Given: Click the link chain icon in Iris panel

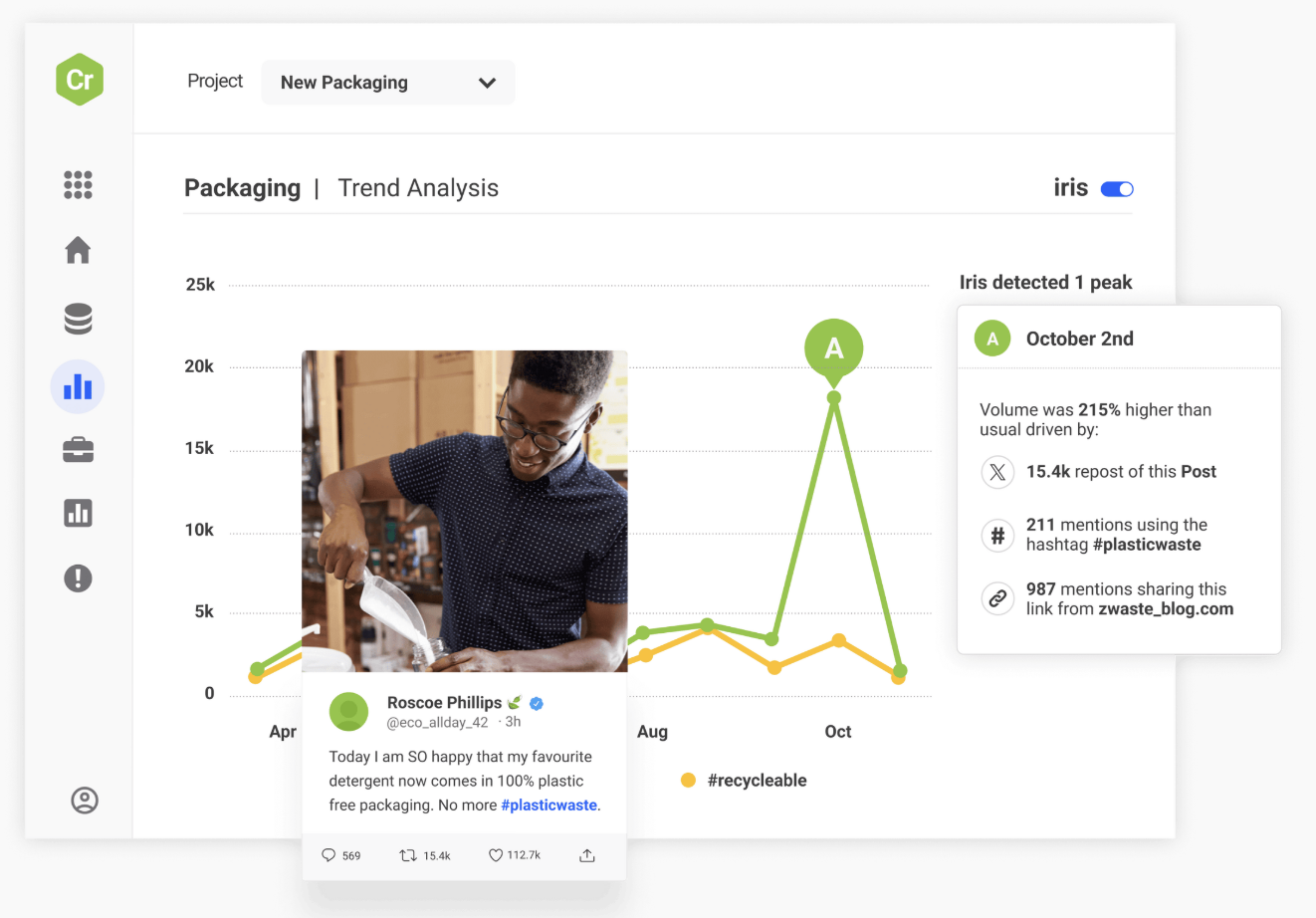Looking at the screenshot, I should (x=997, y=598).
